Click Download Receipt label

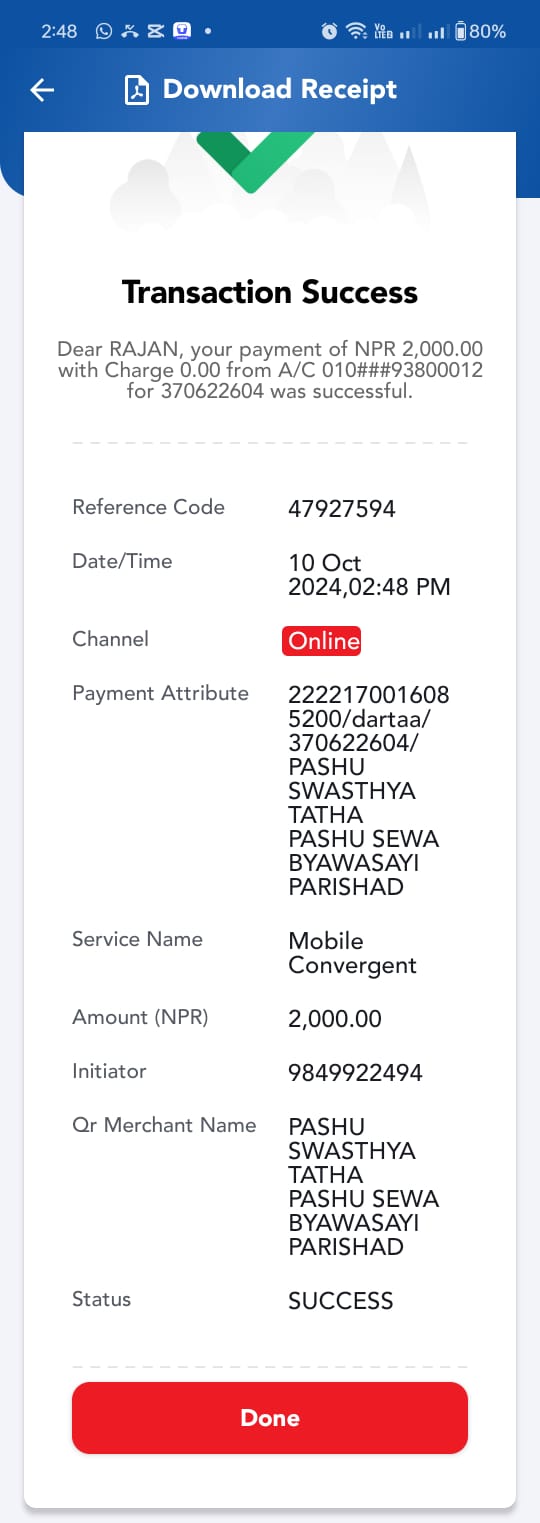pyautogui.click(x=280, y=89)
